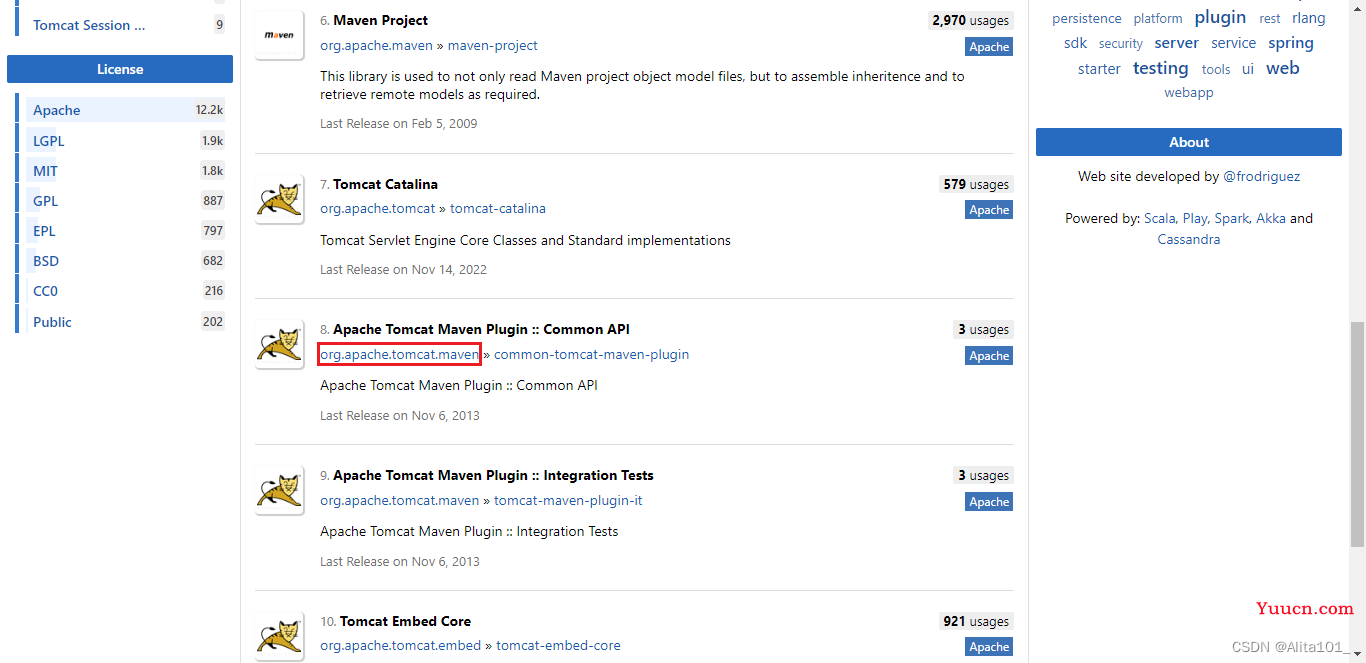Click the Common API Tomcat logo thumbnail
The image size is (1366, 663).
pyautogui.click(x=279, y=345)
